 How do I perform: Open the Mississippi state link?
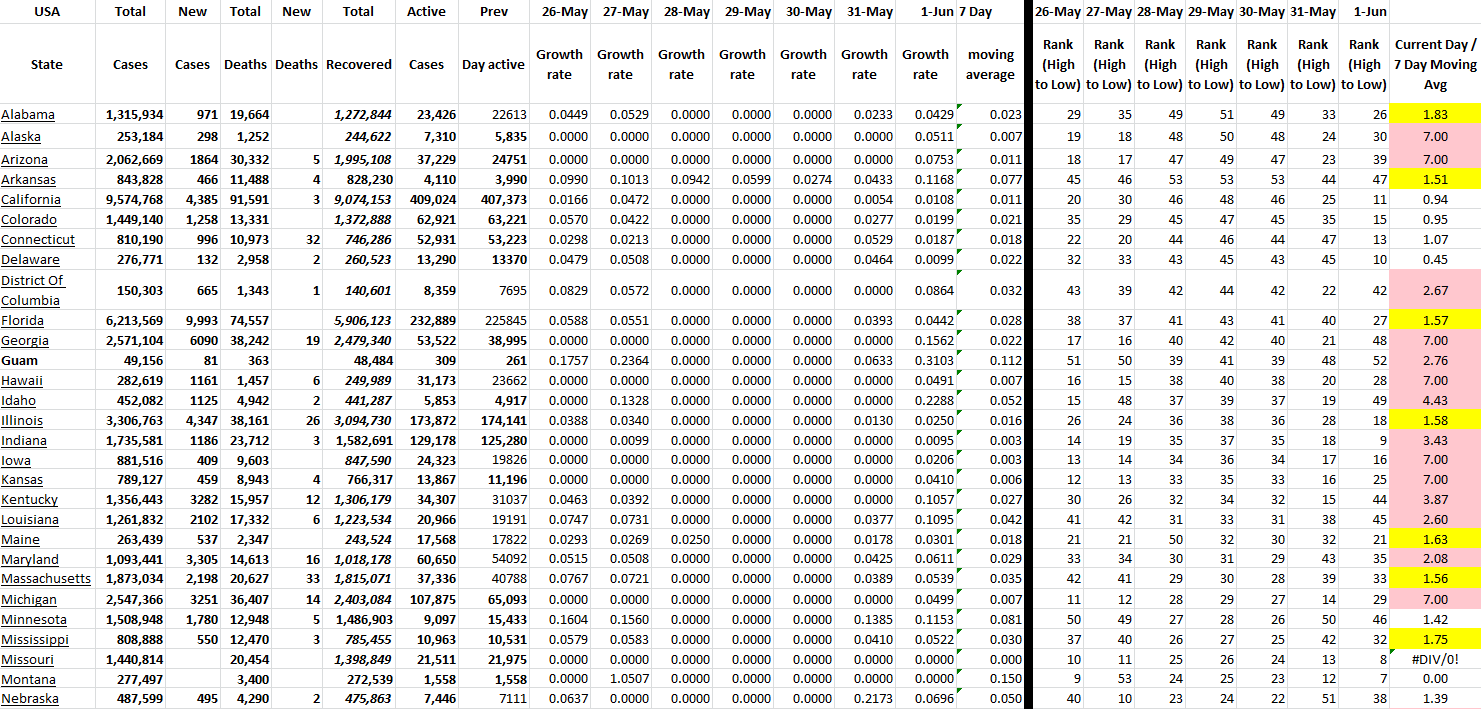click(x=35, y=640)
